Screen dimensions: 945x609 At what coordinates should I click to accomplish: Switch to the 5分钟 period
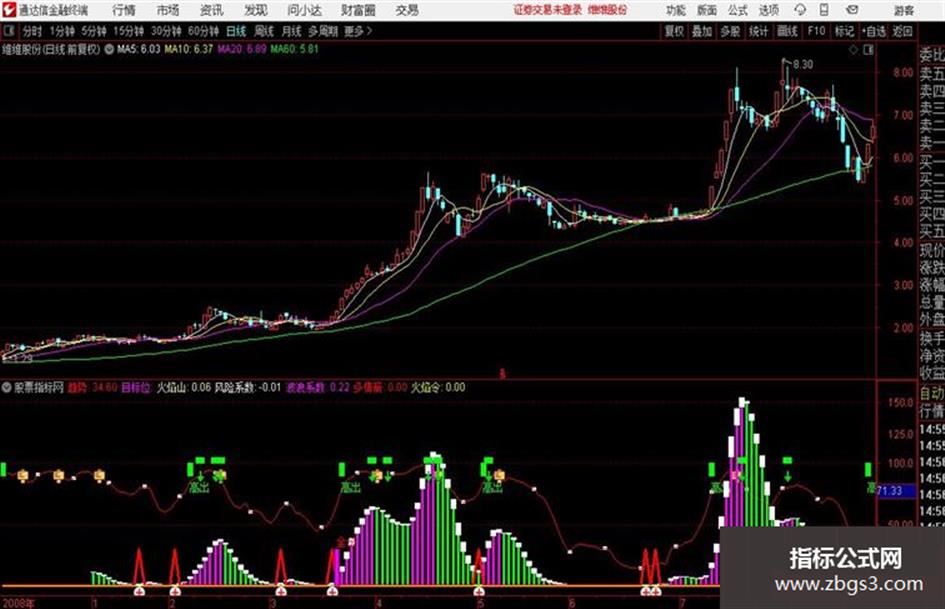(x=93, y=31)
